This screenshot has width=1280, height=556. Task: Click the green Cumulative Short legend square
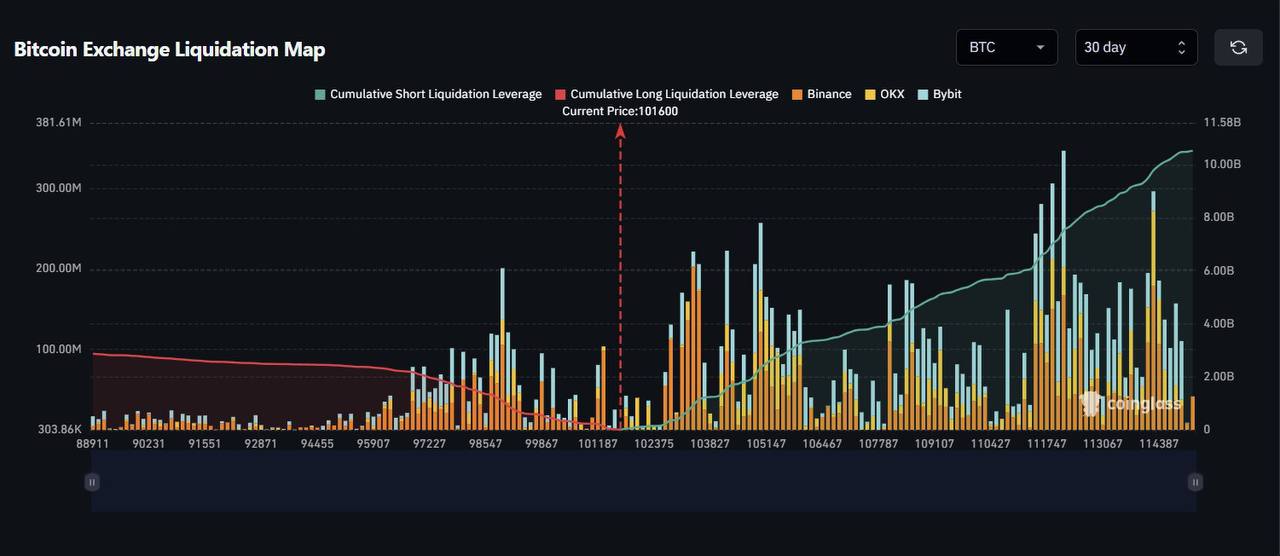pos(320,94)
